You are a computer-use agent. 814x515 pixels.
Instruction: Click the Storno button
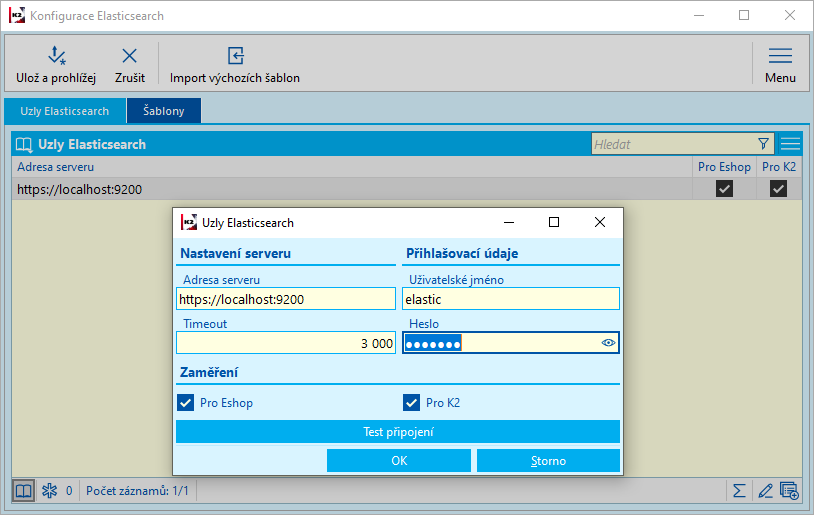(x=548, y=460)
